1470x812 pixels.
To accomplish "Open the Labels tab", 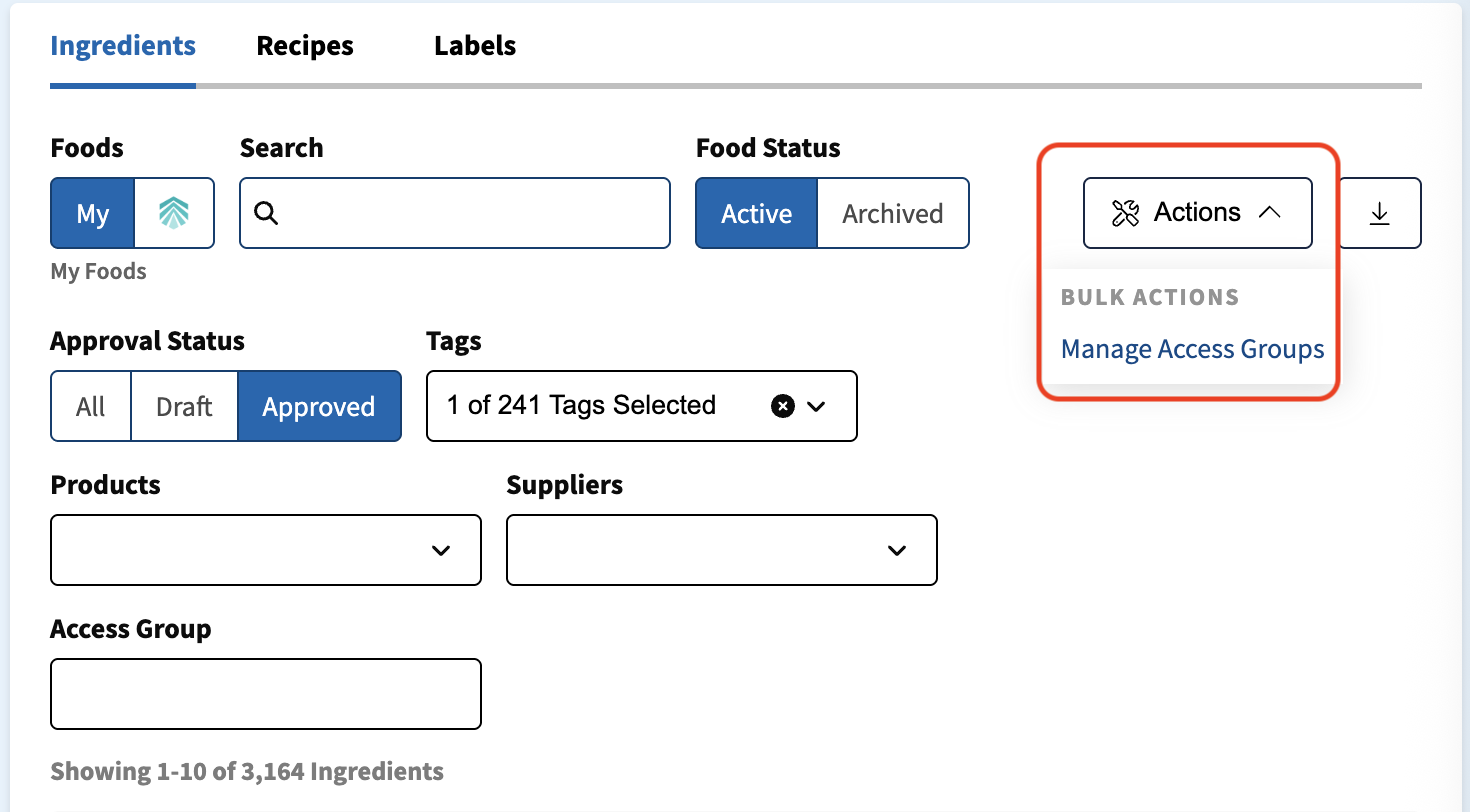I will 475,46.
